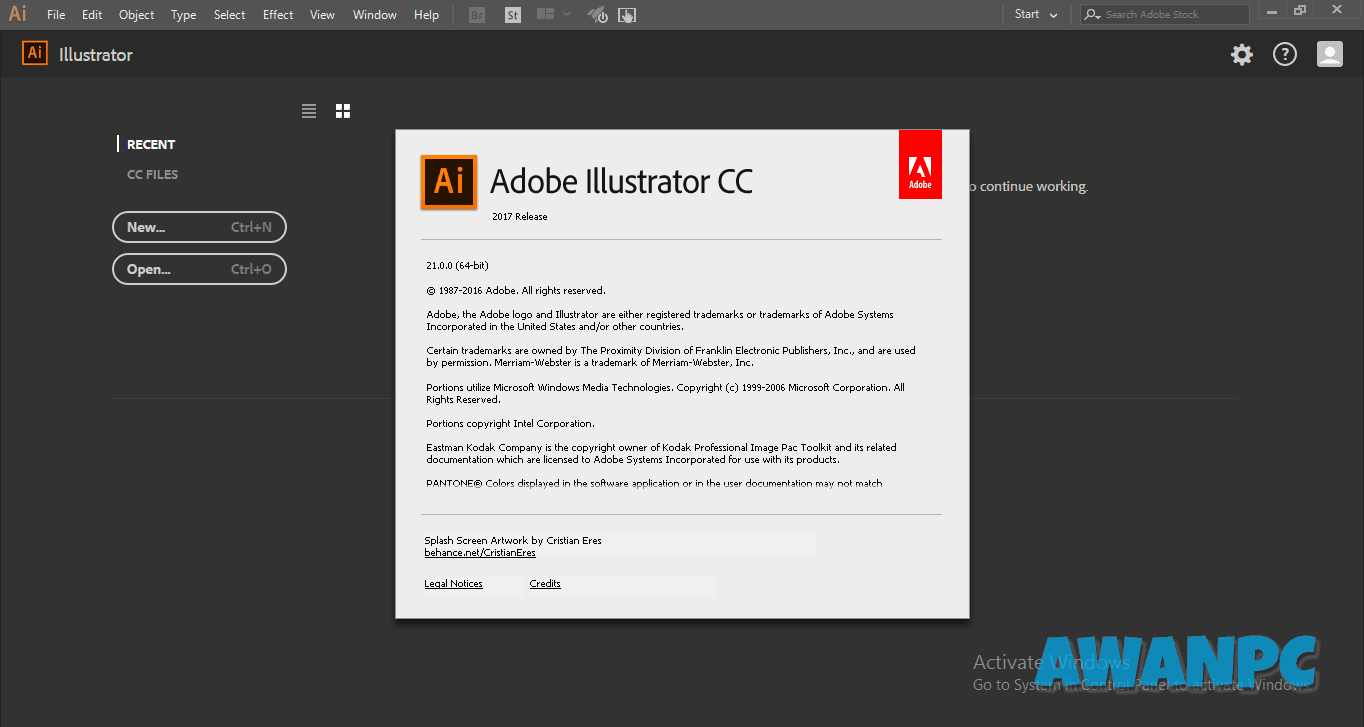Open the Credits link
The width and height of the screenshot is (1364, 727).
[x=545, y=584]
